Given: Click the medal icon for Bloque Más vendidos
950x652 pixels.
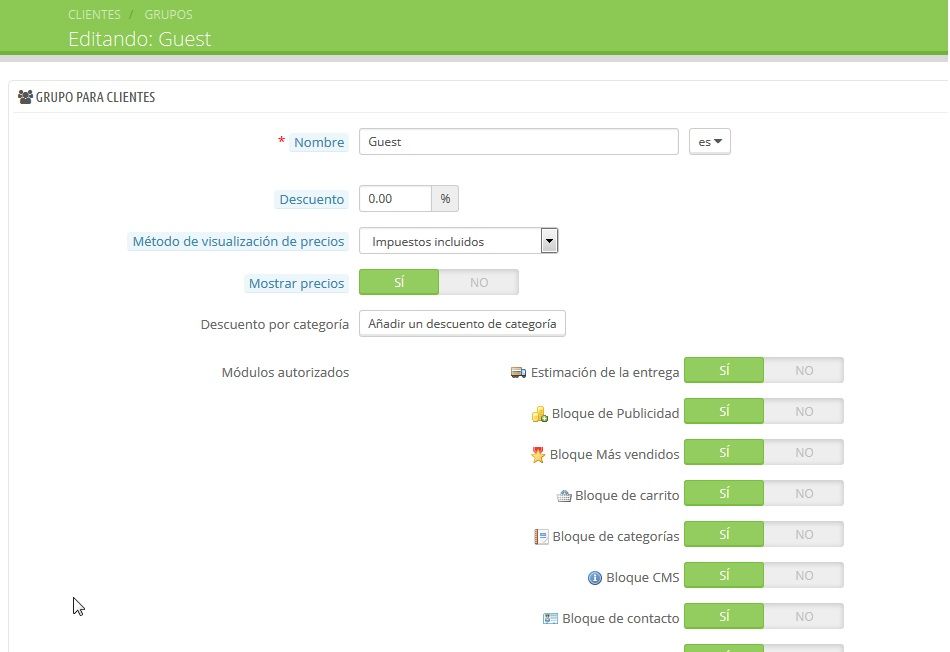Looking at the screenshot, I should click(538, 454).
